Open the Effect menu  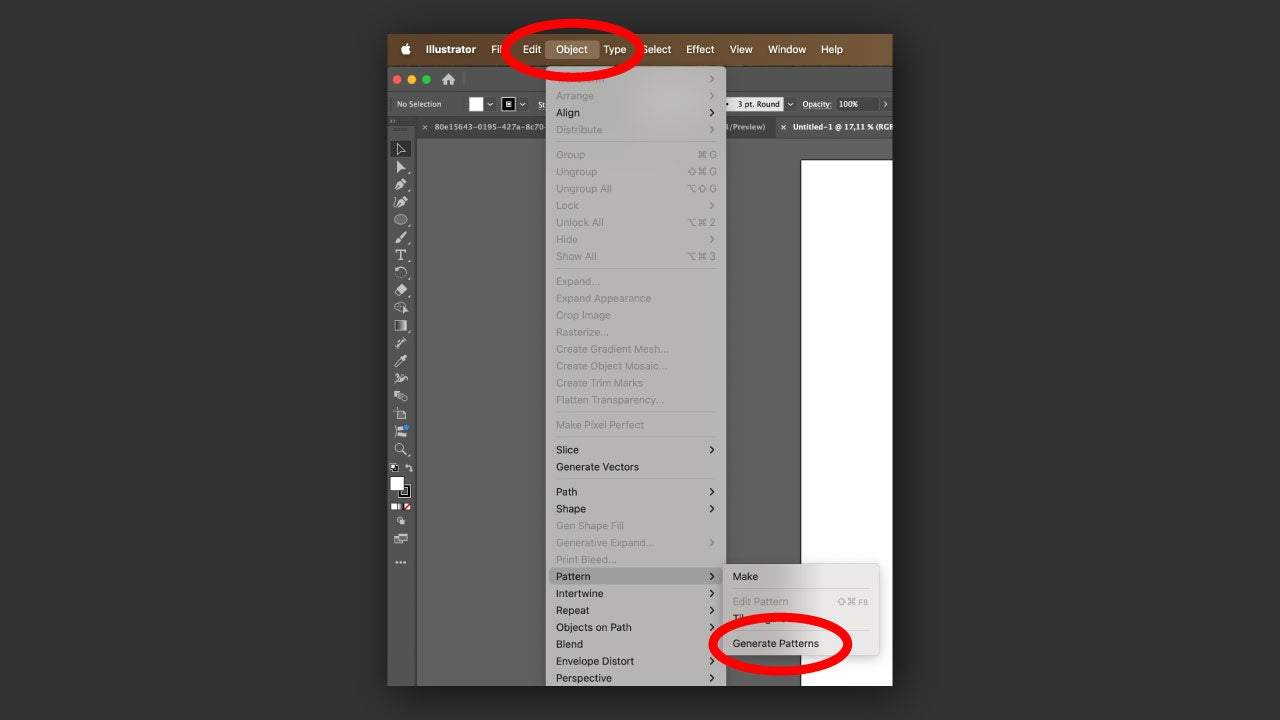[700, 49]
